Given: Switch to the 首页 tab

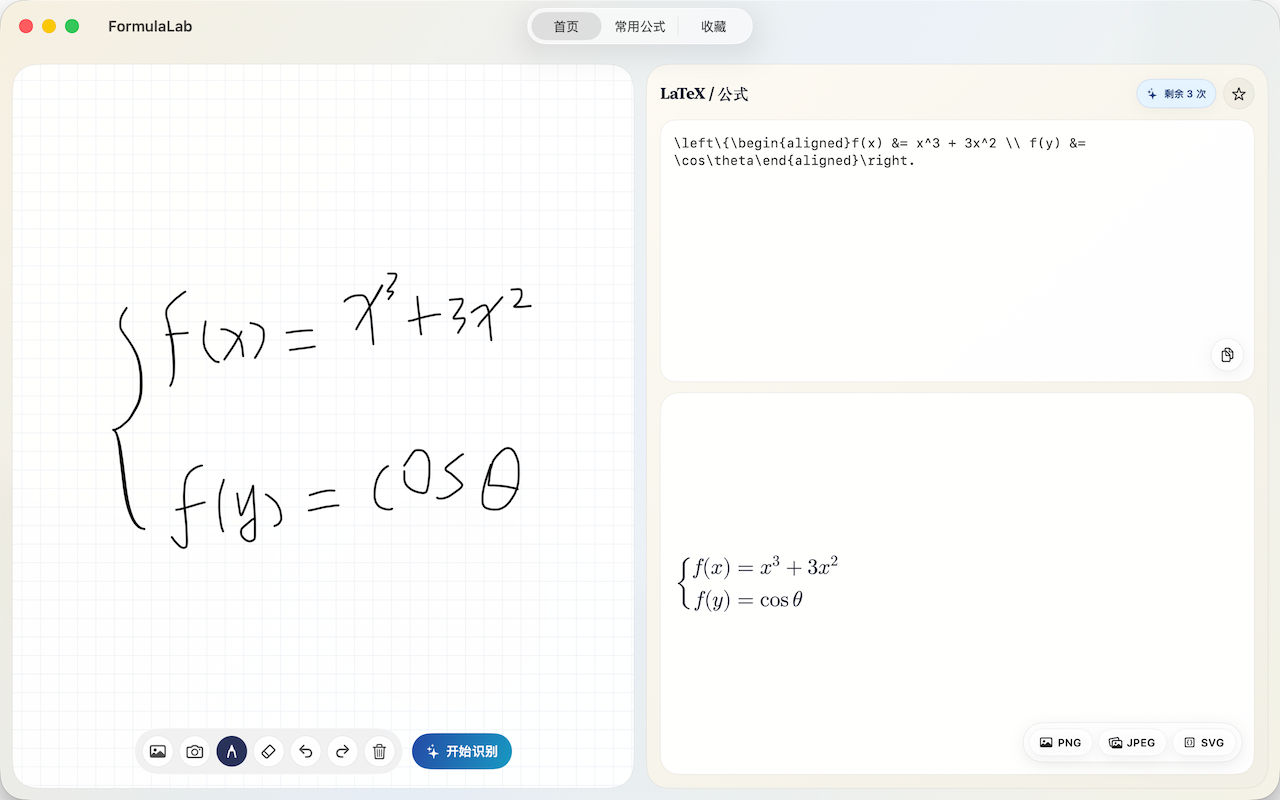Looking at the screenshot, I should click(566, 26).
